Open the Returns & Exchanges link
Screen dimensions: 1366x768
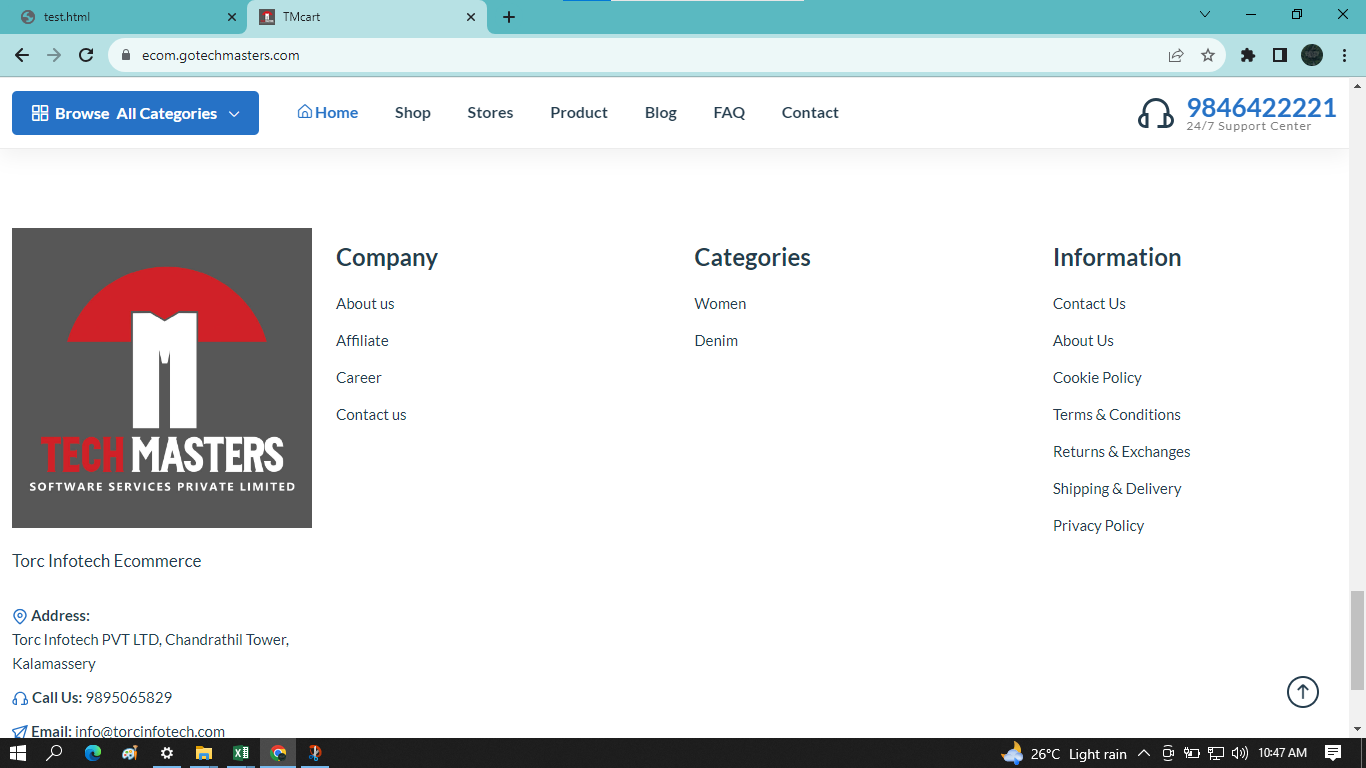coord(1121,452)
